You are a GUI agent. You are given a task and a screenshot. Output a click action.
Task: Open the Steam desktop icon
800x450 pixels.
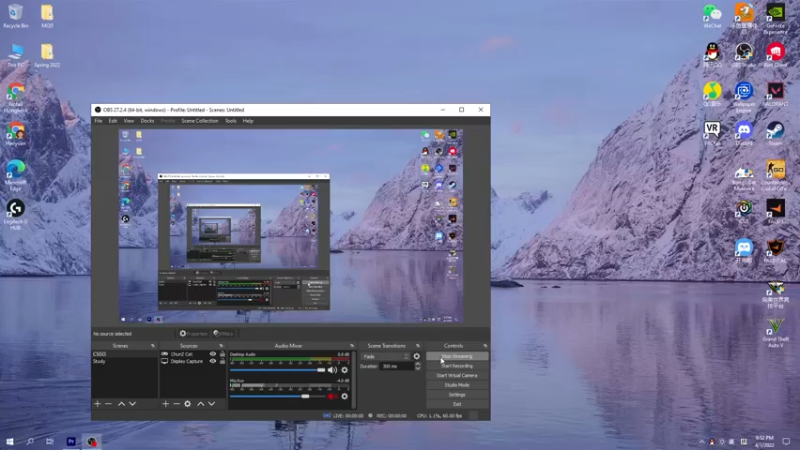(776, 134)
